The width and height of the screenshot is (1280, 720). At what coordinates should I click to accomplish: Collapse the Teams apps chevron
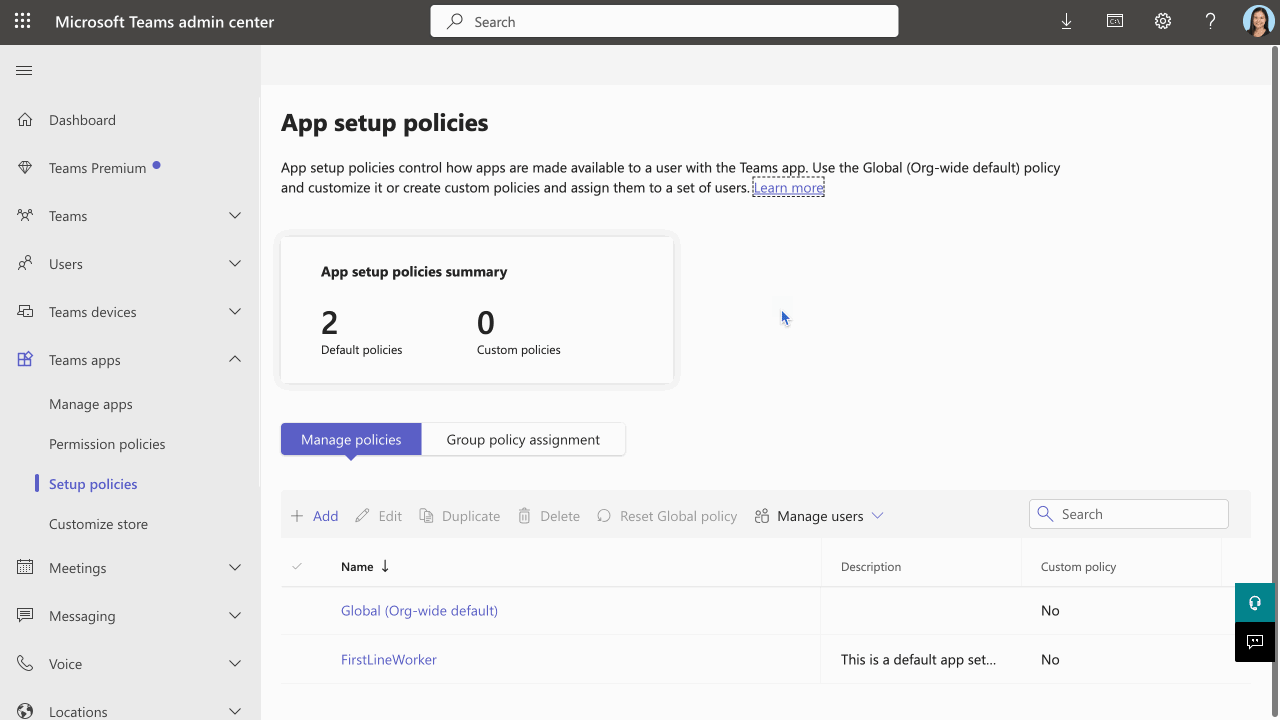pos(235,360)
